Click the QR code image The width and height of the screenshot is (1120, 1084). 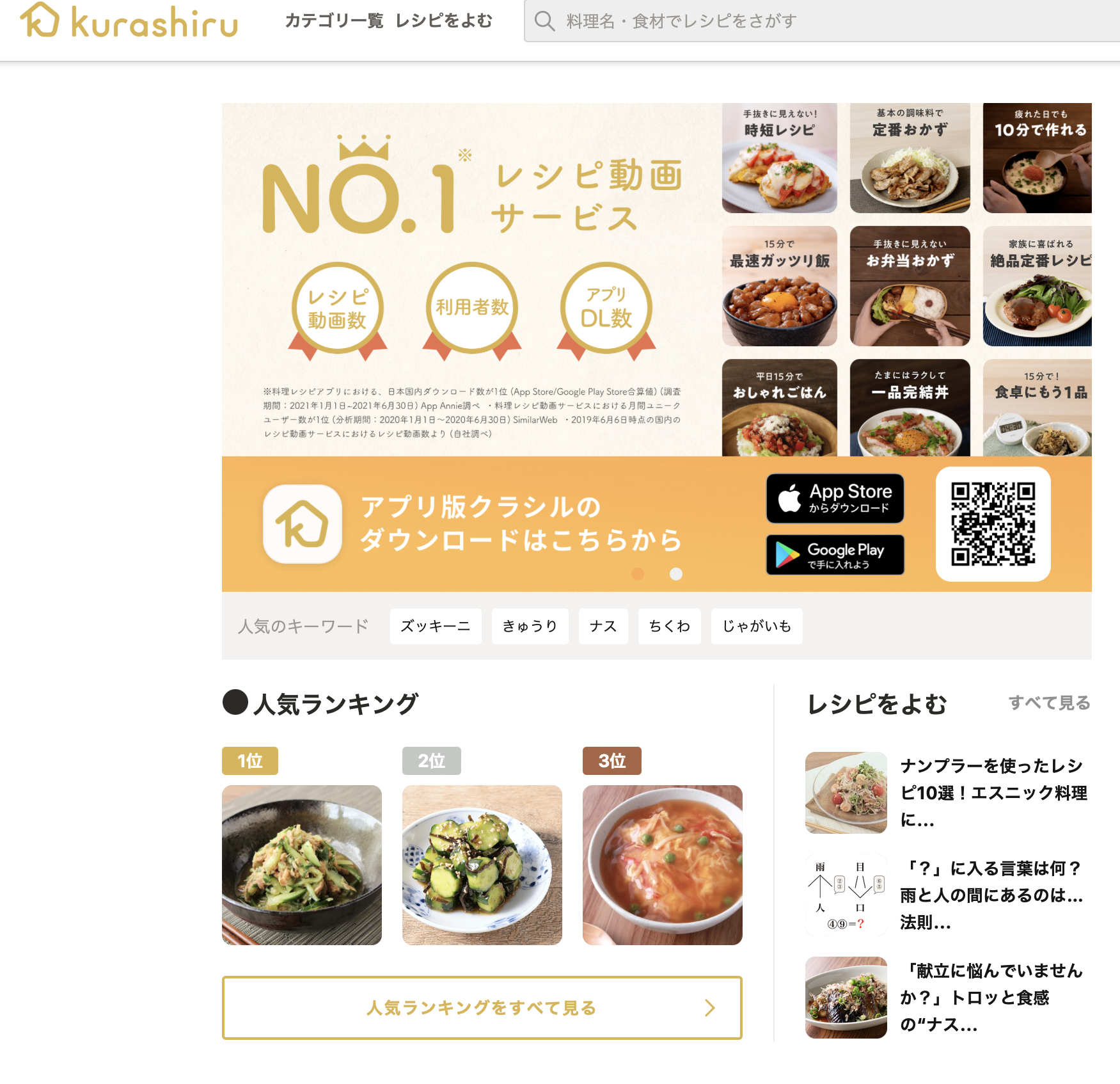pyautogui.click(x=993, y=524)
